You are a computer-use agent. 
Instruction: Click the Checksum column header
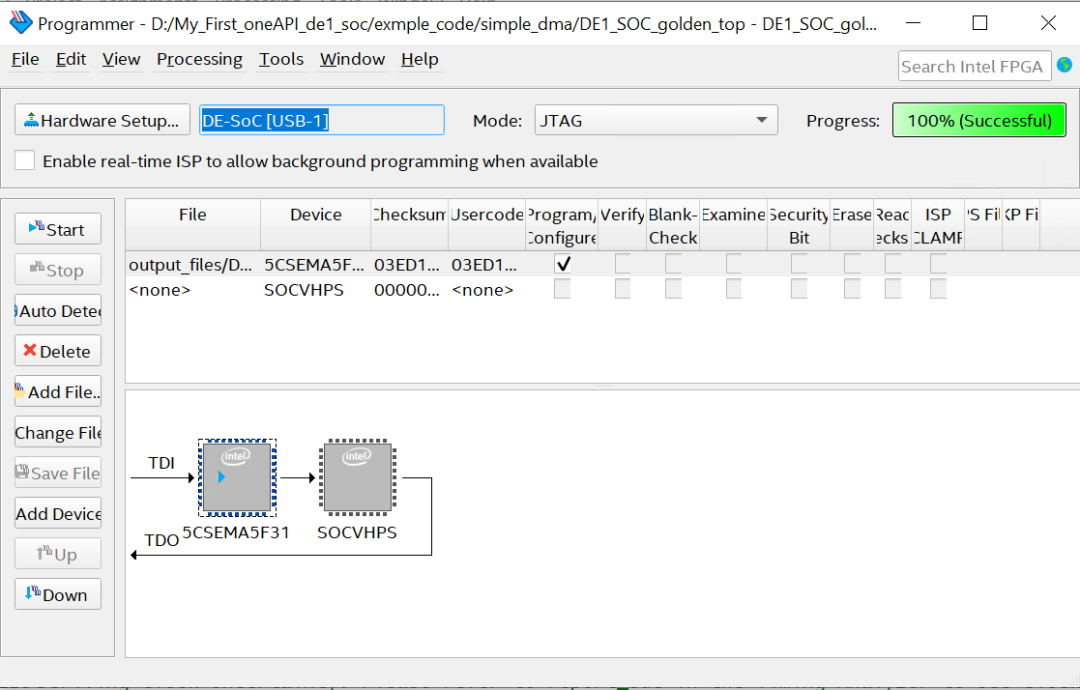pos(409,225)
